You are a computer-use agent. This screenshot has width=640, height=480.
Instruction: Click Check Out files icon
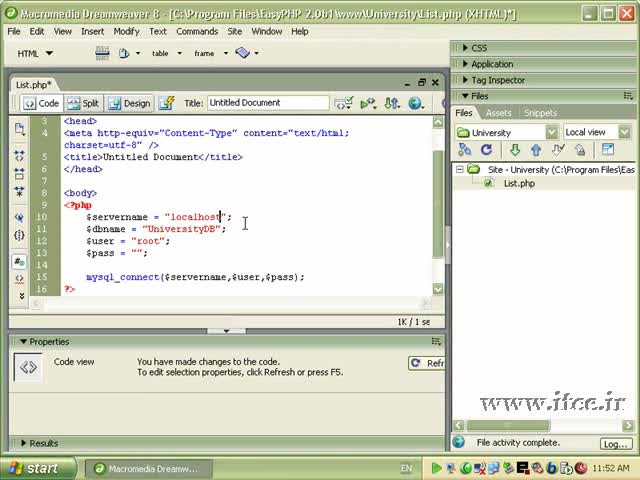click(558, 150)
